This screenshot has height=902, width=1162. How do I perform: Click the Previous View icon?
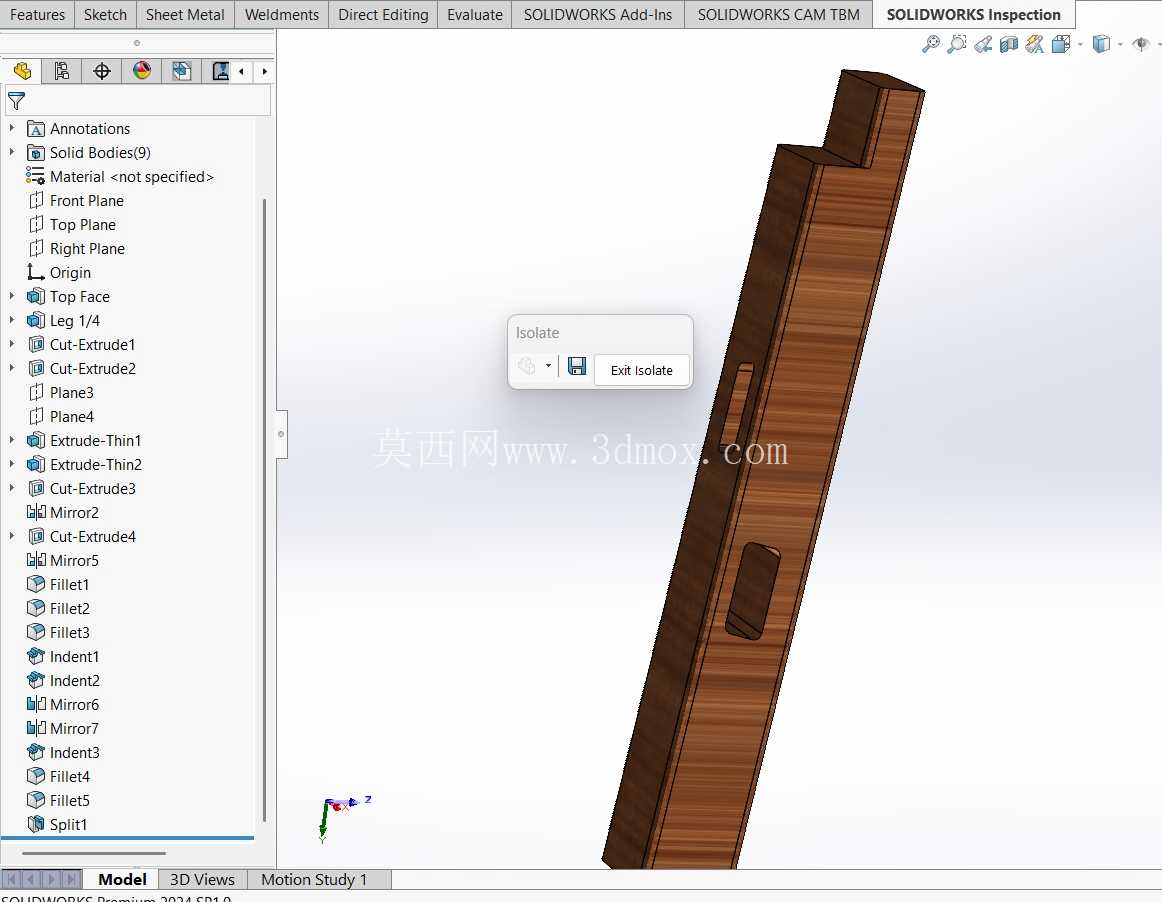pos(983,44)
